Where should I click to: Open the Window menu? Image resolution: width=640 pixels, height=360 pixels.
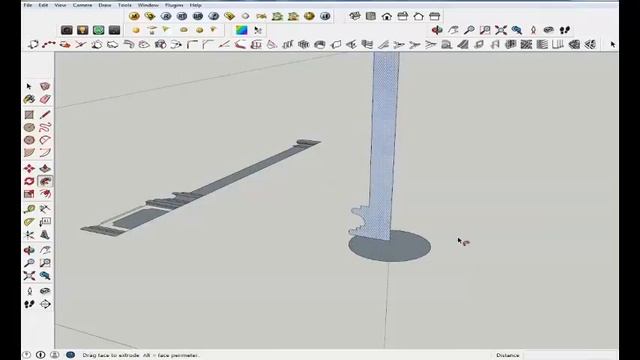pos(148,5)
